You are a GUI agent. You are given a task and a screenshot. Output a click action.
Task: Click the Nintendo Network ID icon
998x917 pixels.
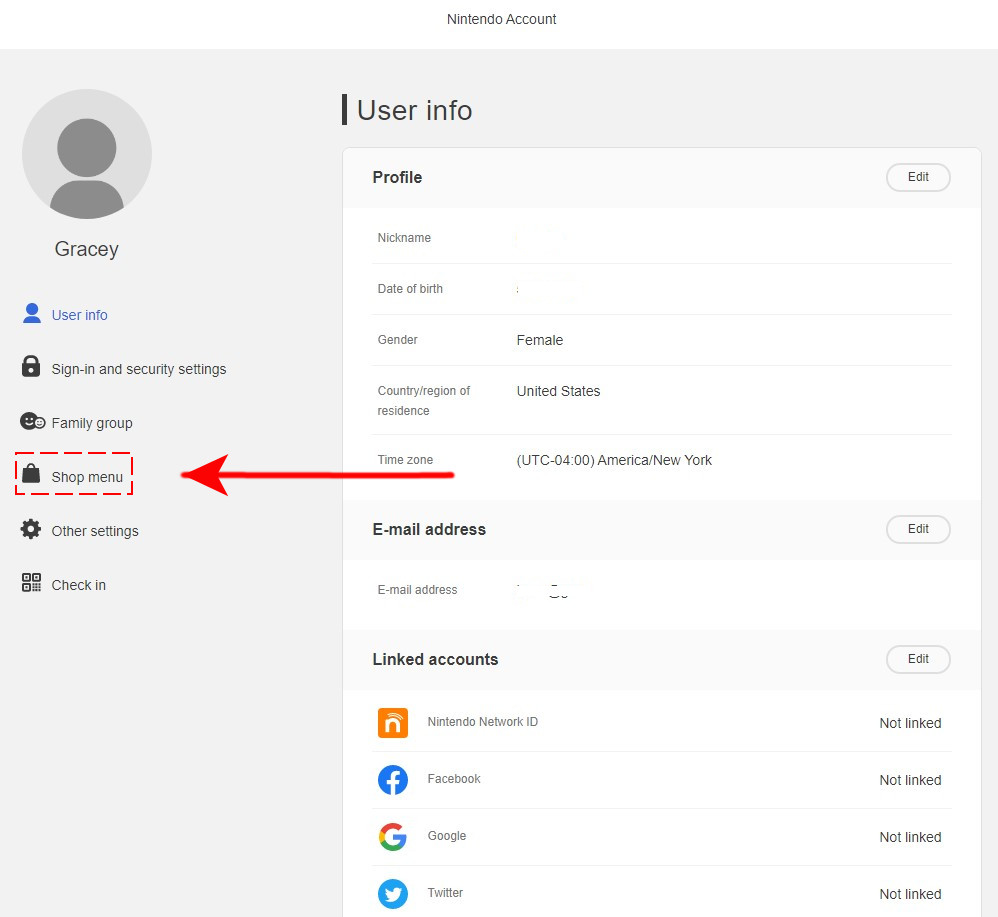coord(393,723)
